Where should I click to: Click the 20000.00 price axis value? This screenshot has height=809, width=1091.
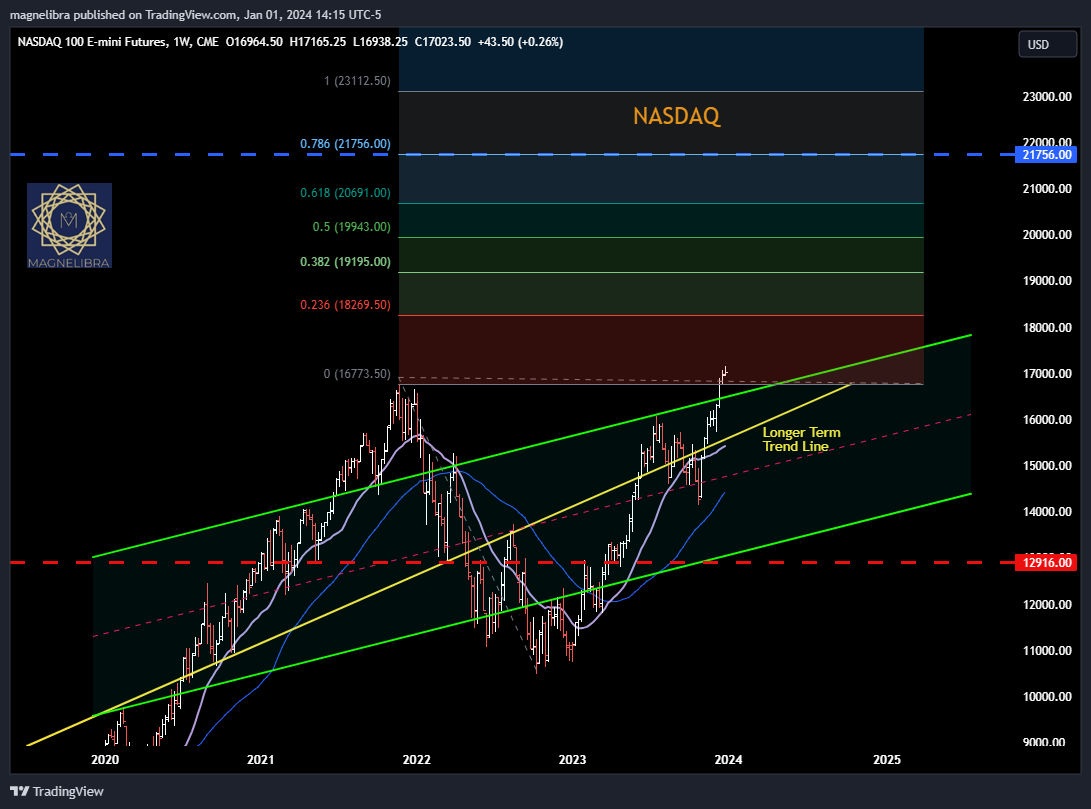coord(1047,234)
